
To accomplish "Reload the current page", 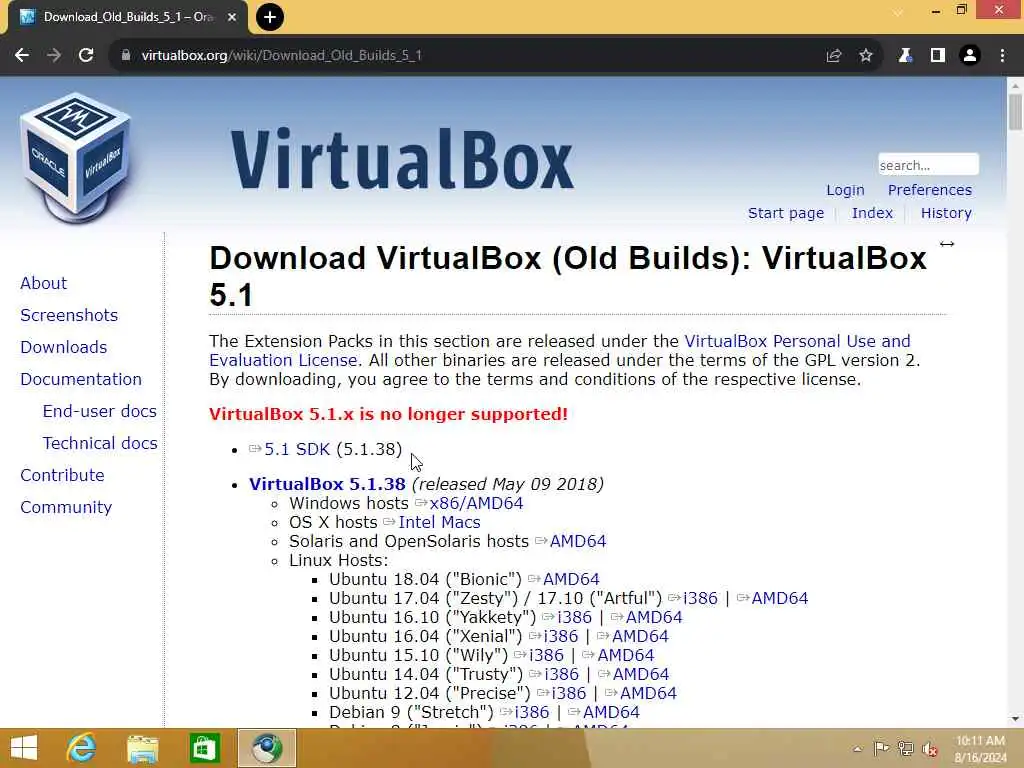I will point(86,56).
